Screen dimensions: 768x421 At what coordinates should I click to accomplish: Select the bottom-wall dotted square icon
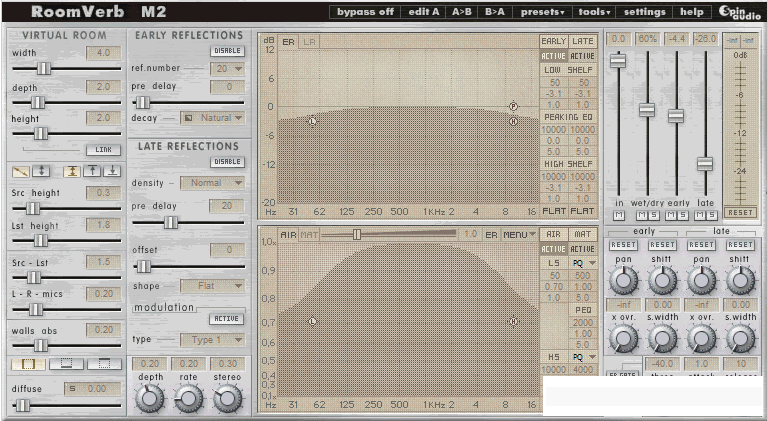coord(67,364)
